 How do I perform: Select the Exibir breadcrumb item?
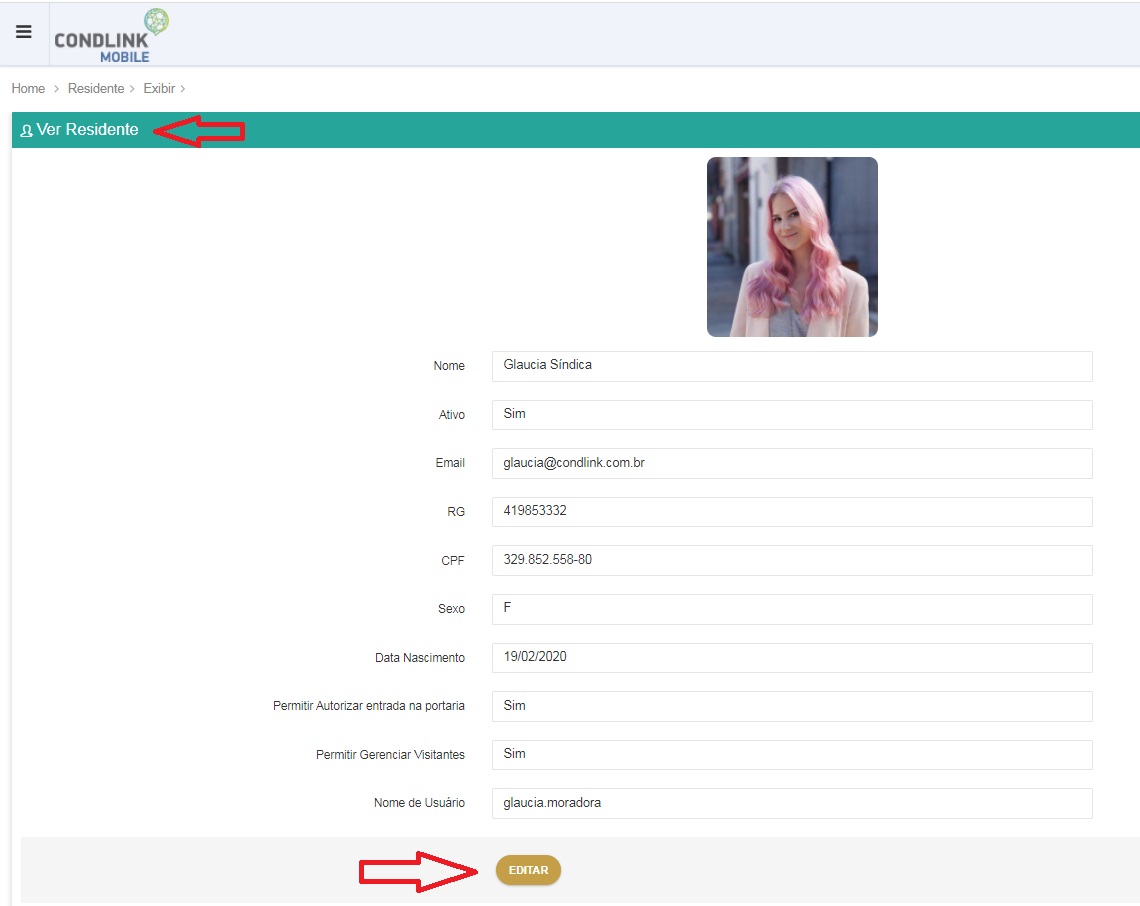(x=159, y=89)
